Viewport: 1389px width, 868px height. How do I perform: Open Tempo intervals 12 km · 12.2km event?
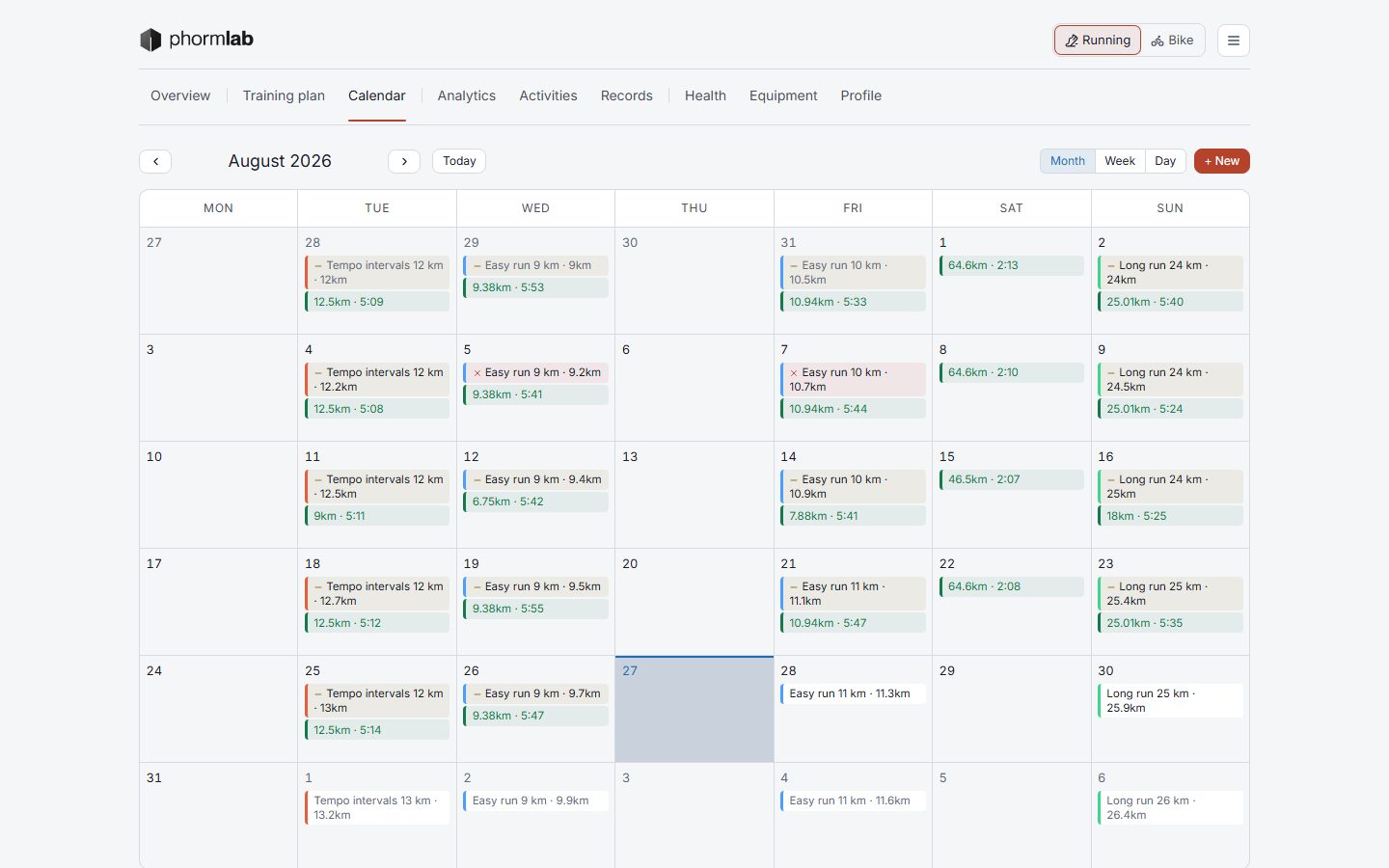[x=377, y=379]
